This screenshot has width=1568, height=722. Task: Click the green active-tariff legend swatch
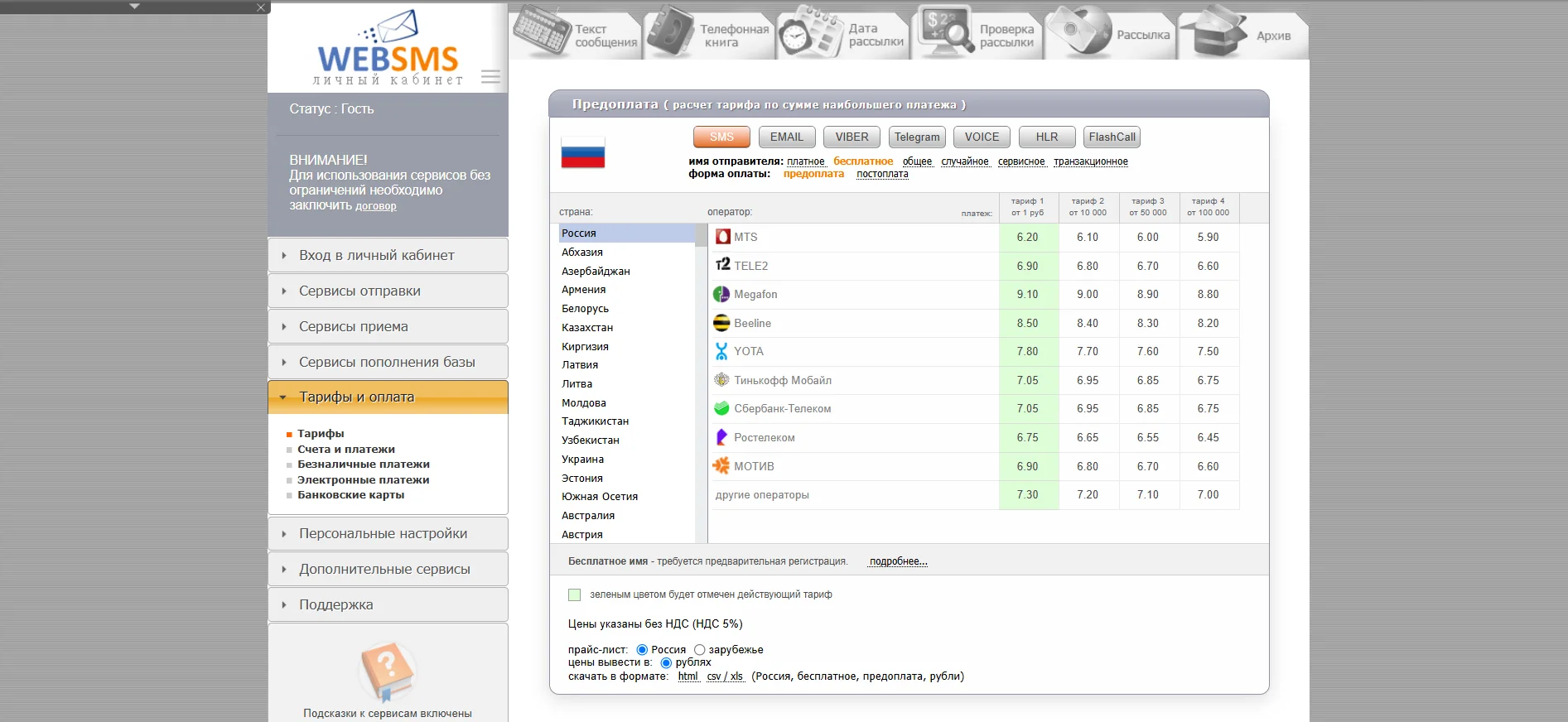[574, 594]
